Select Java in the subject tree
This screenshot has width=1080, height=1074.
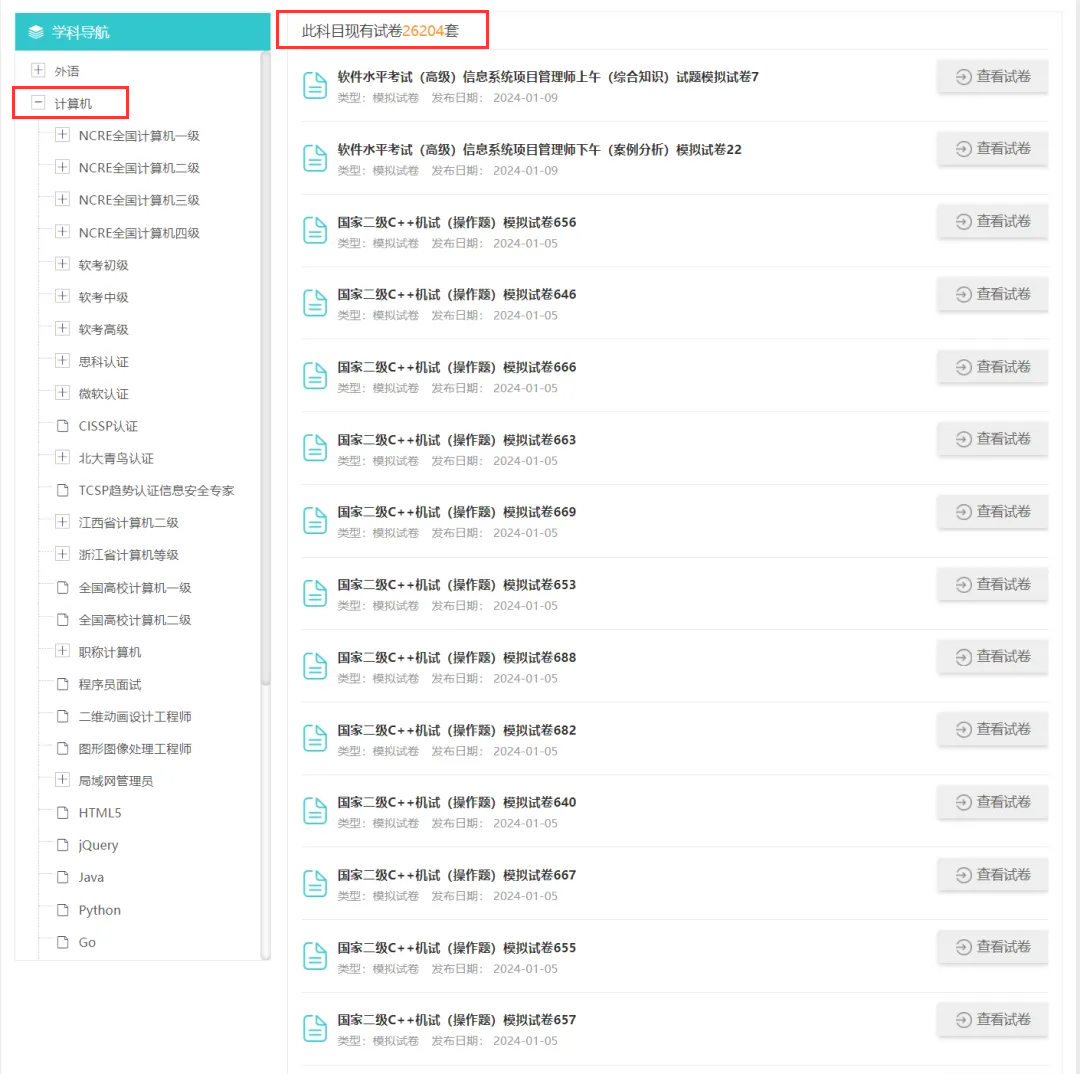click(91, 878)
